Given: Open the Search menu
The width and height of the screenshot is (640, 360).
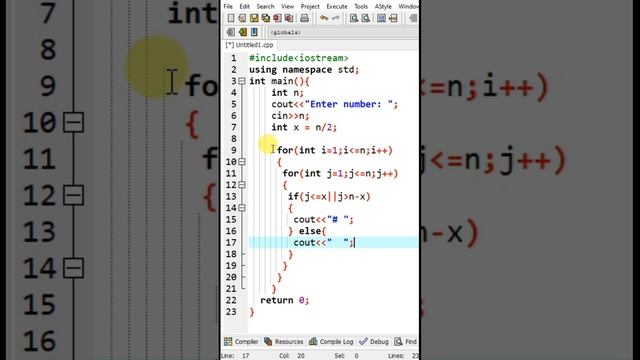Looking at the screenshot, I should coord(265,6).
